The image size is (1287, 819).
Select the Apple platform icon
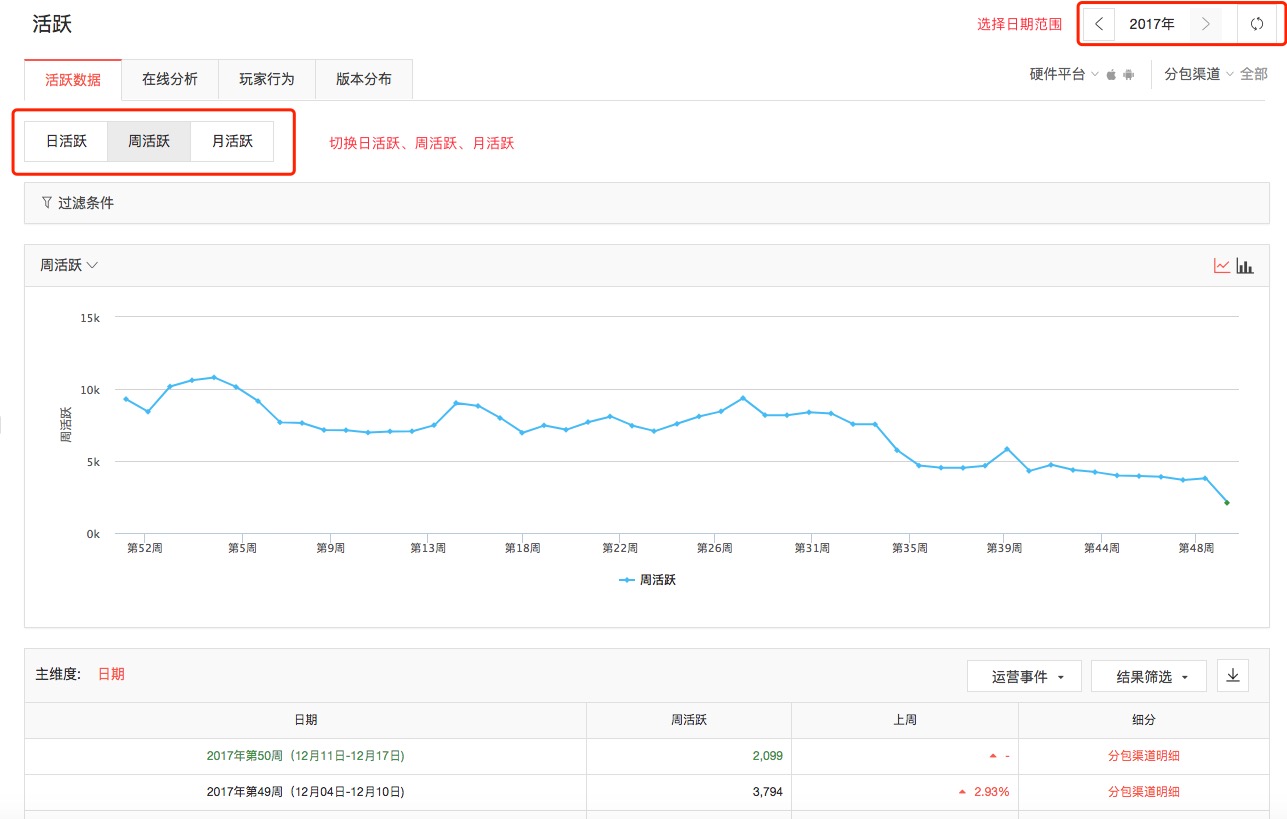pos(1111,75)
